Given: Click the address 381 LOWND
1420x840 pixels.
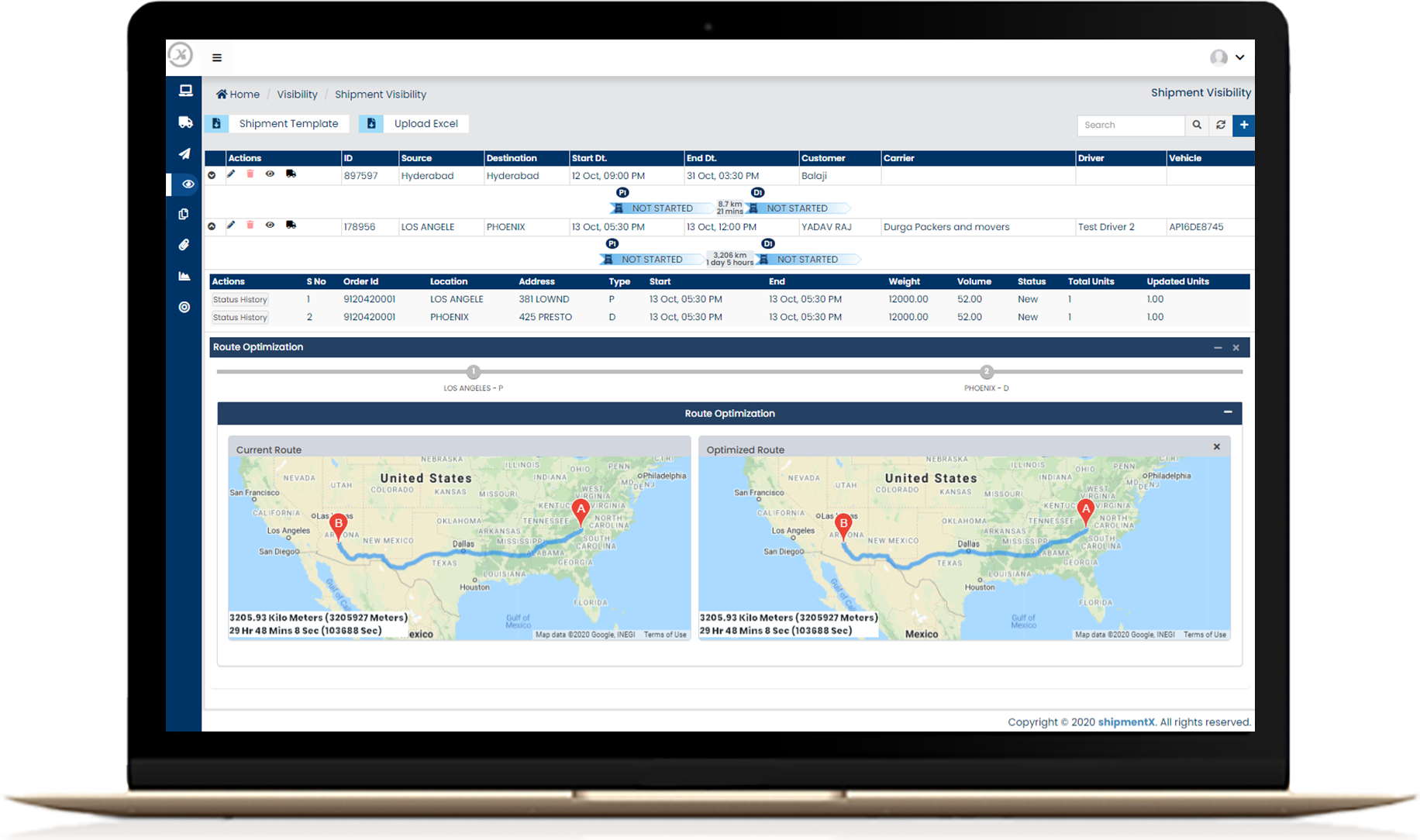Looking at the screenshot, I should point(544,299).
